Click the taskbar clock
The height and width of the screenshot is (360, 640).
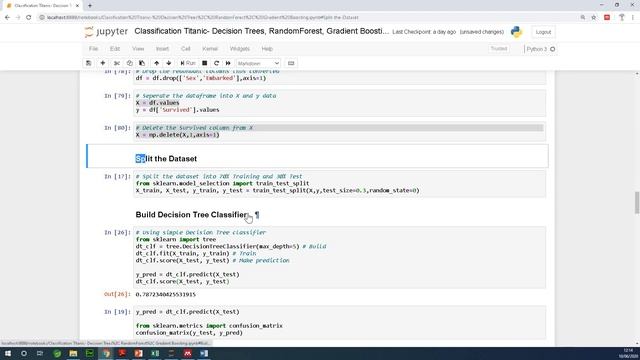628,353
